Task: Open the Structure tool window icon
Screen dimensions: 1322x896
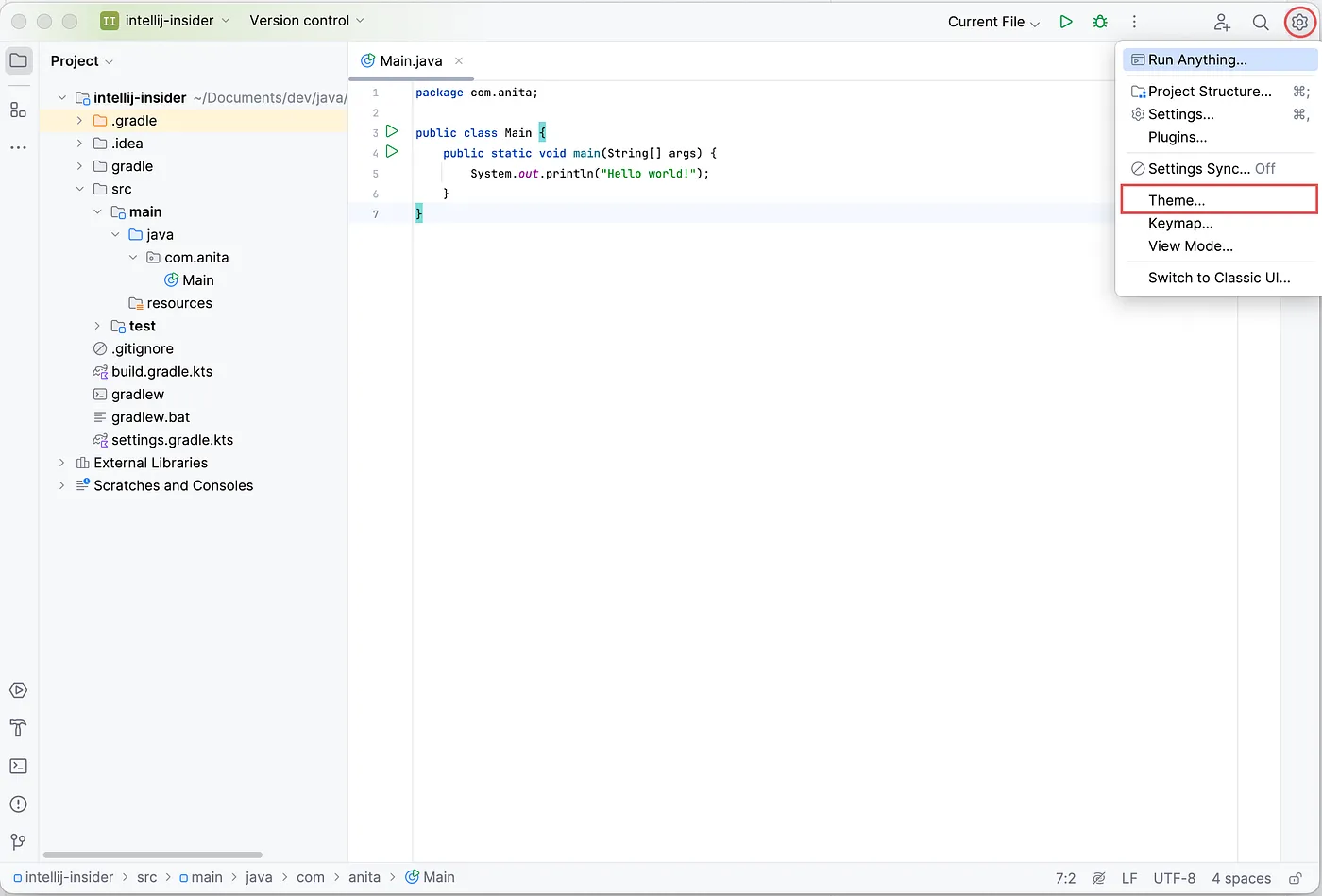Action: click(18, 110)
